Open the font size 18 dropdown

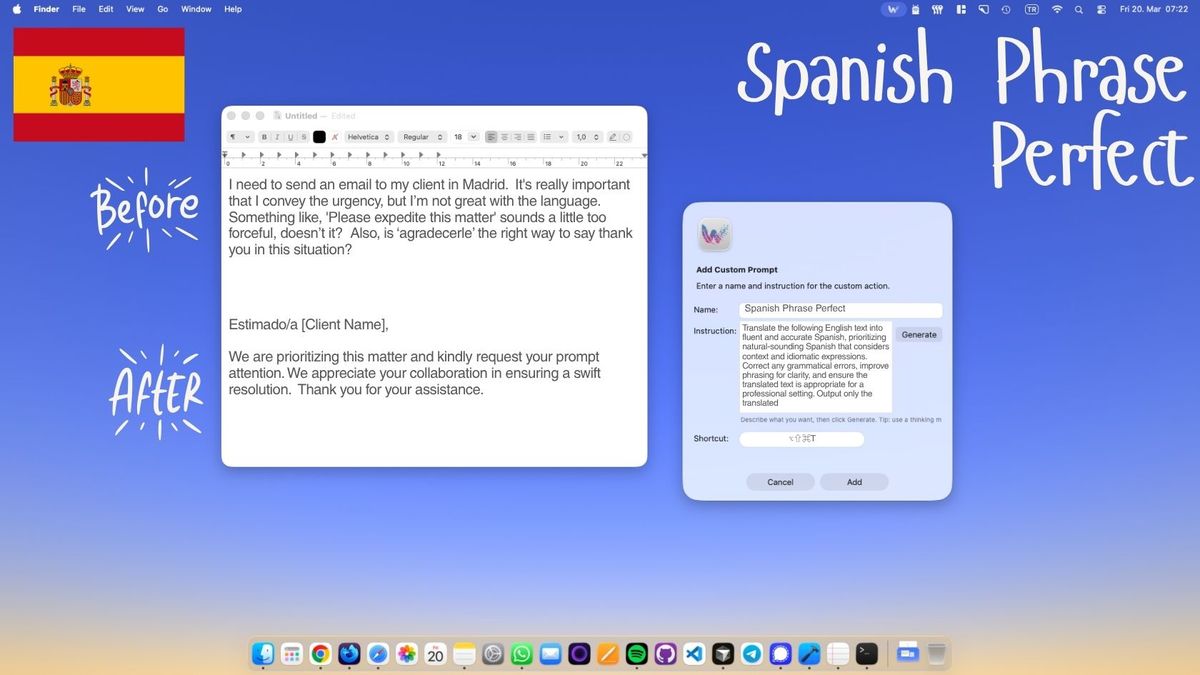pos(465,137)
